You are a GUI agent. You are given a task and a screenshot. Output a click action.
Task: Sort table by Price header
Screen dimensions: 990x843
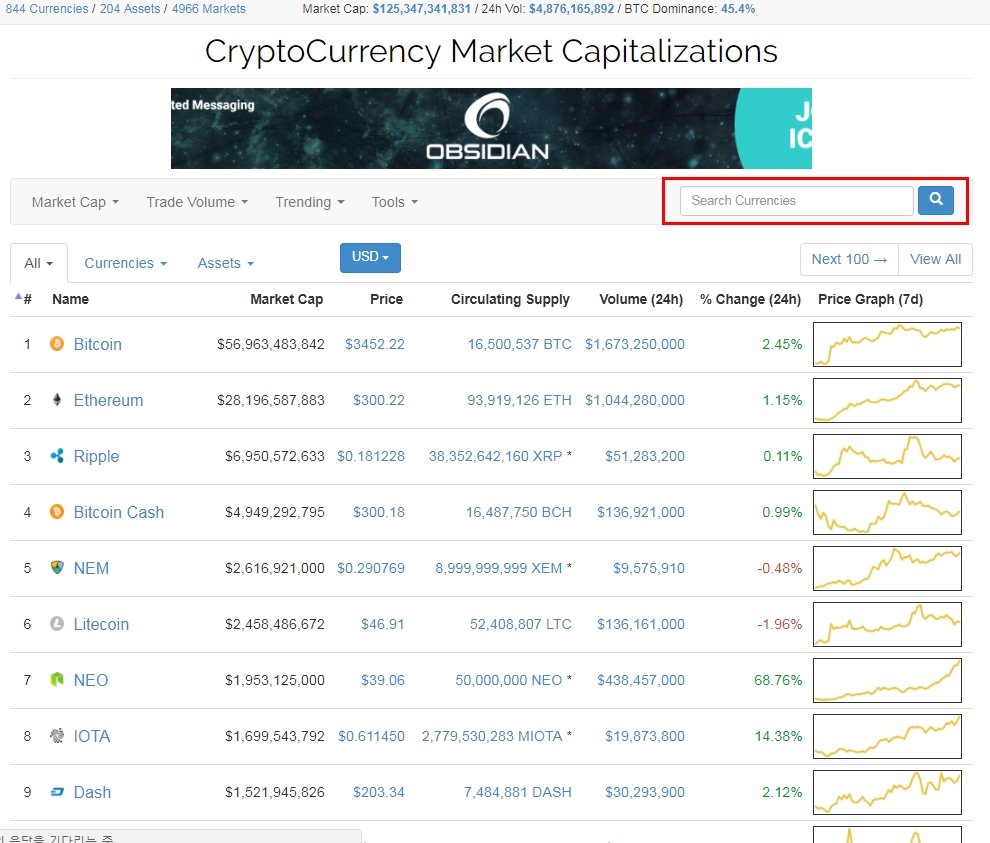coord(386,299)
